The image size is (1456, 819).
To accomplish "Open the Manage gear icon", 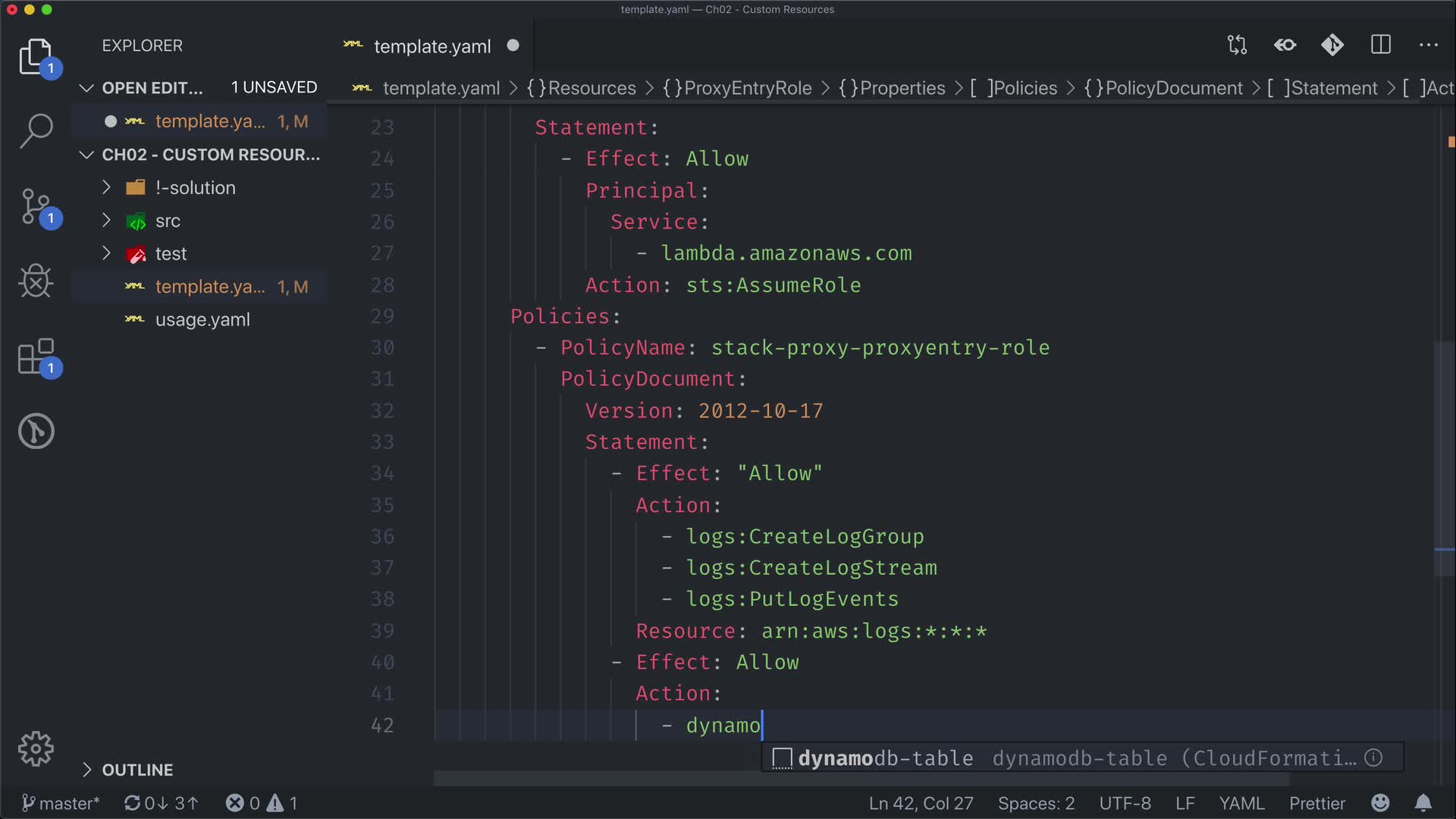I will pyautogui.click(x=36, y=749).
